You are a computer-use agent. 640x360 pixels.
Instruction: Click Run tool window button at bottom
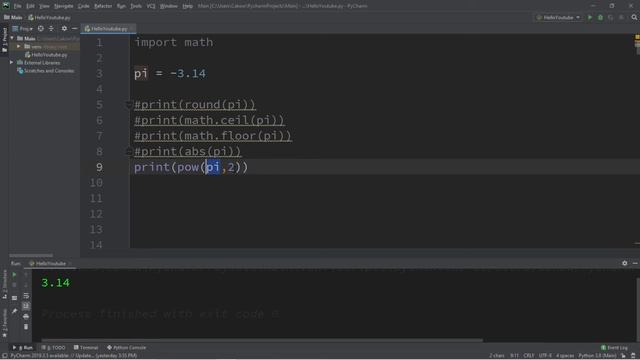[x=23, y=348]
